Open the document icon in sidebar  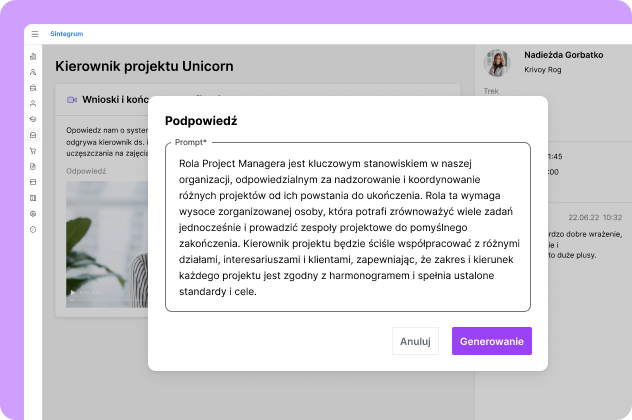(x=33, y=166)
